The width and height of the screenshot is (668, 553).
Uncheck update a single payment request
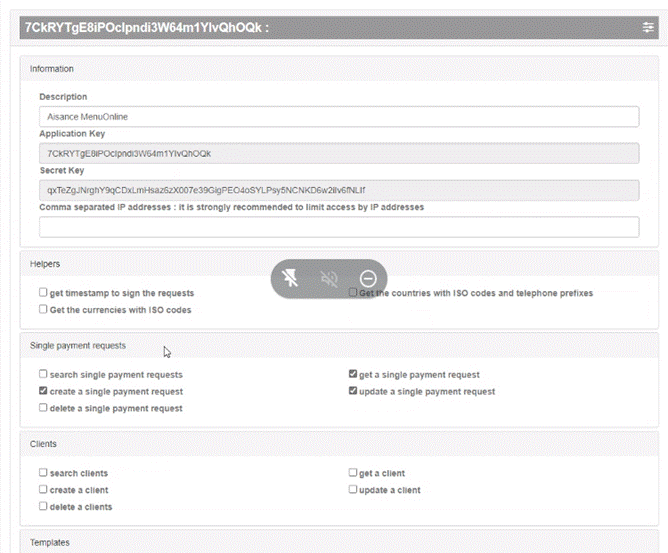point(353,391)
